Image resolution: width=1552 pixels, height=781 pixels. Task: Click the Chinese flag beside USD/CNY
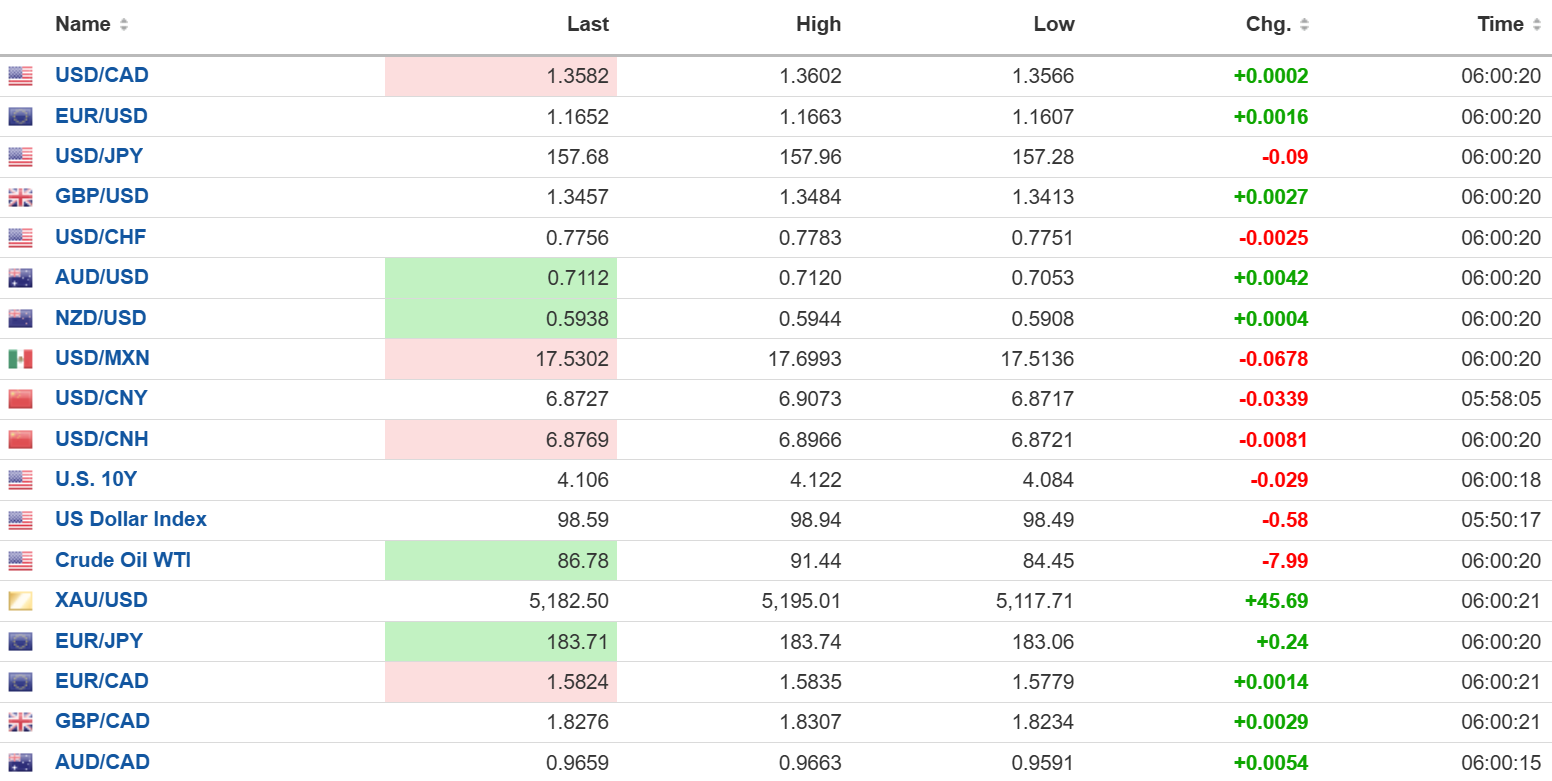[x=20, y=399]
